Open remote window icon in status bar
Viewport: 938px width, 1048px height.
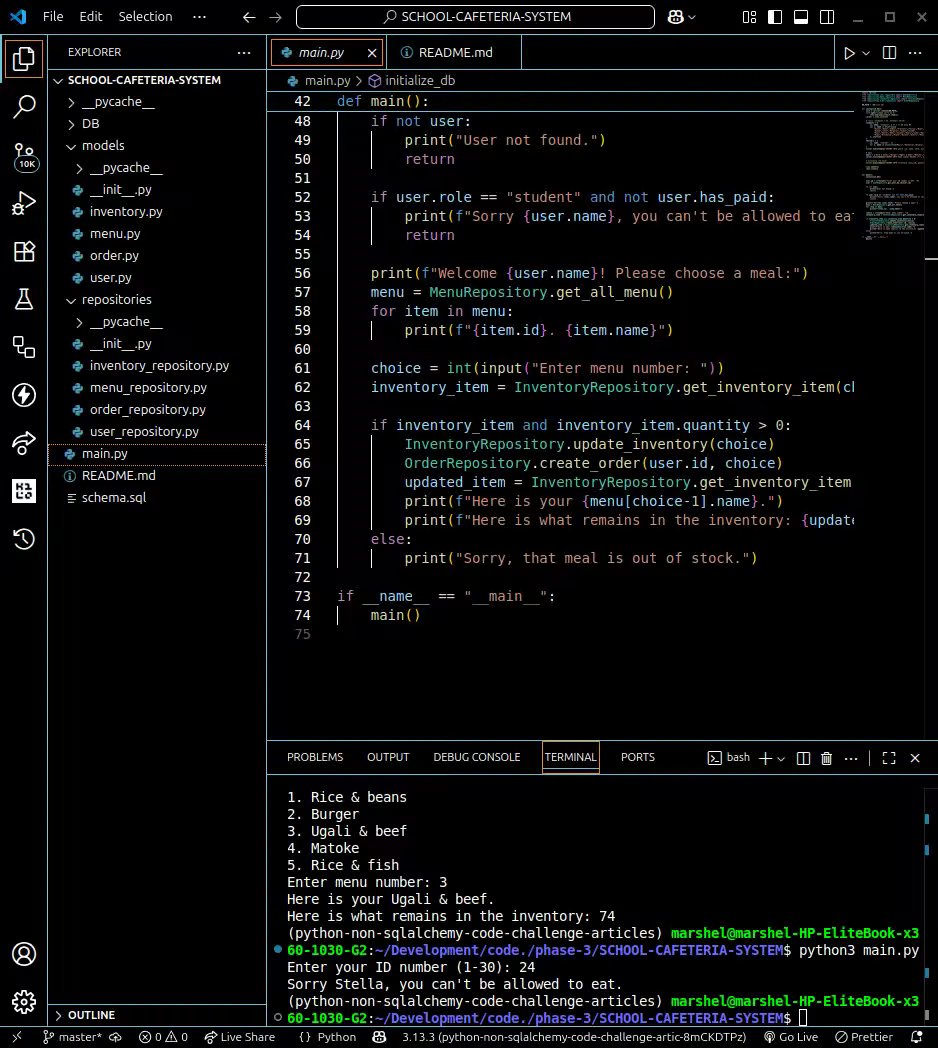tap(17, 1037)
